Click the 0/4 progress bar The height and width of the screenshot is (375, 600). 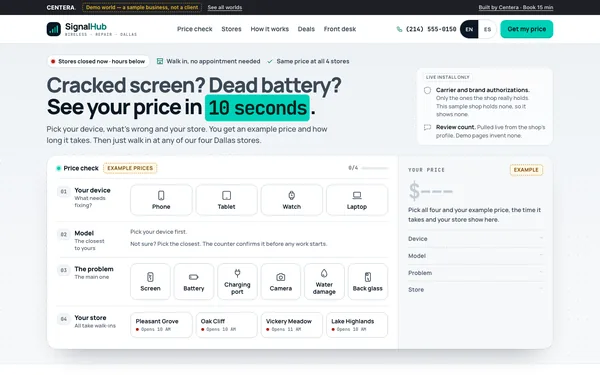point(375,168)
